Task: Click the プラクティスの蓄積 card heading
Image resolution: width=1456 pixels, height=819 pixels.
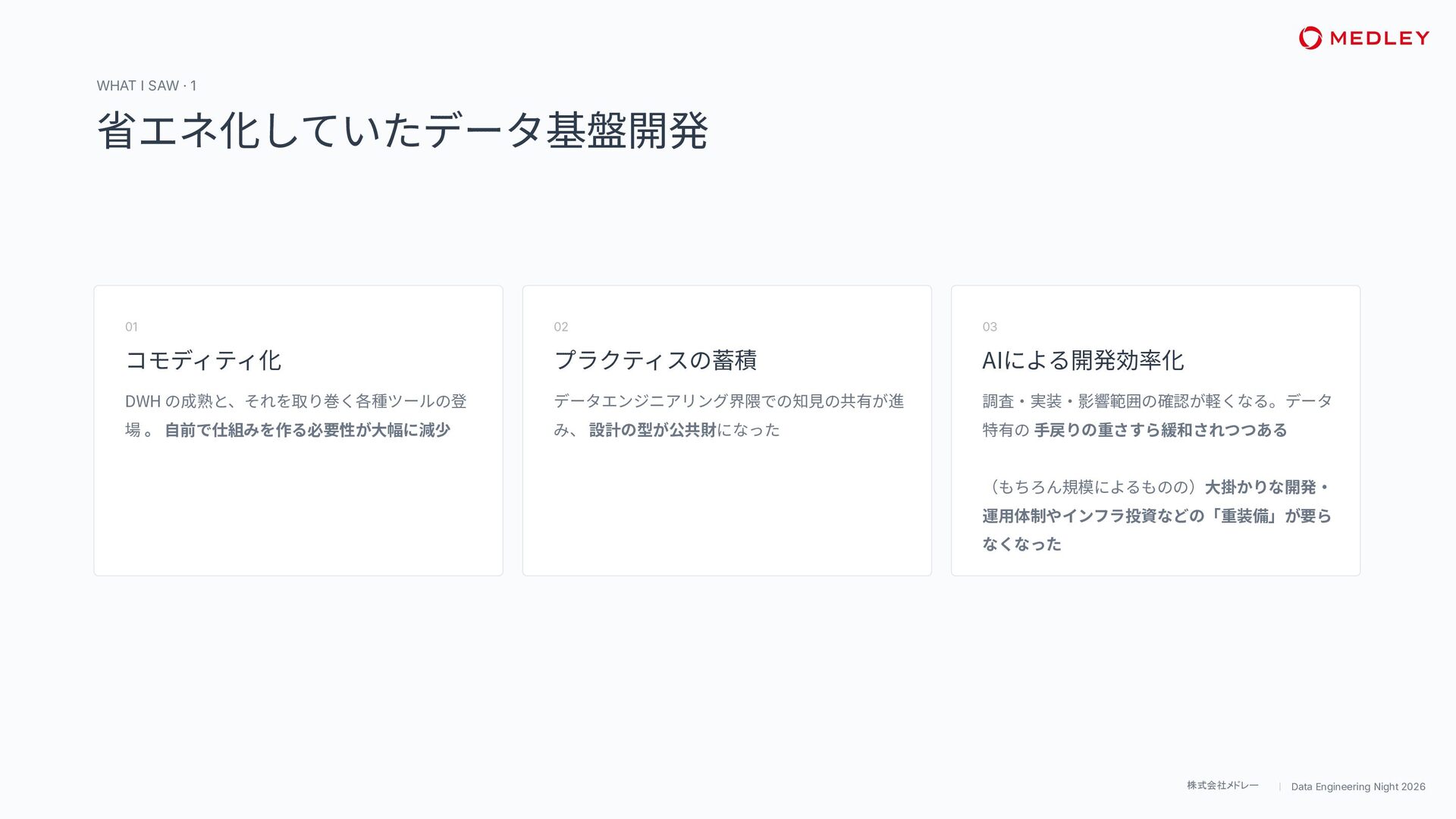Action: click(655, 360)
